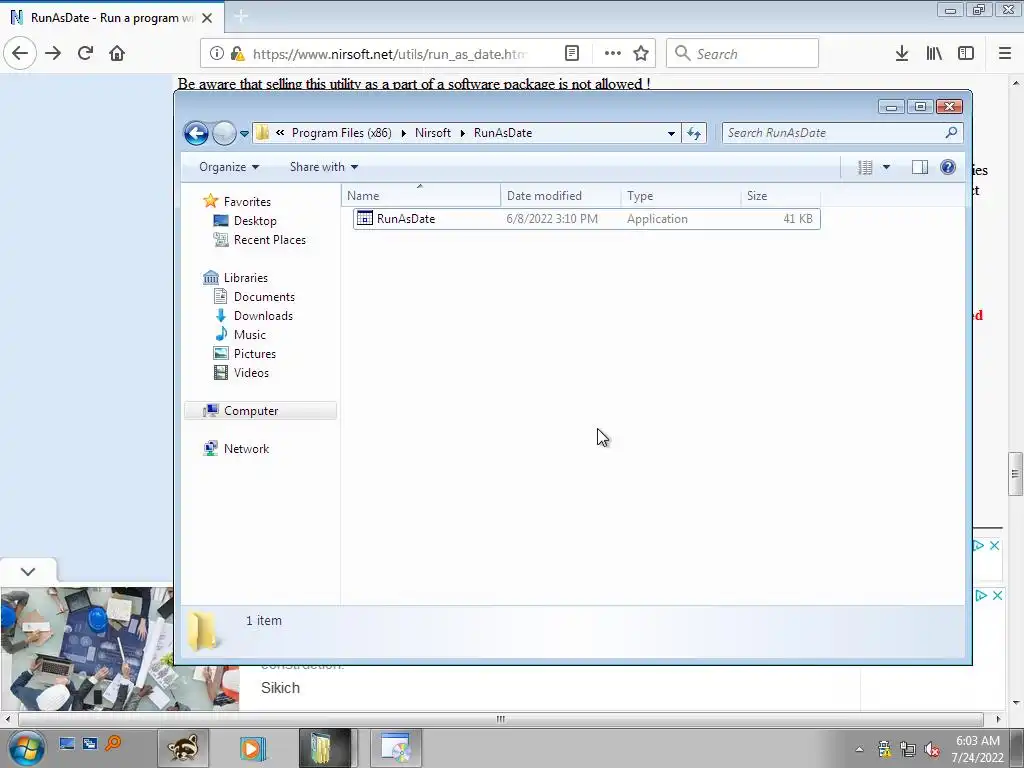
Task: Click RunAsDate breadcrumb segment
Action: (503, 133)
